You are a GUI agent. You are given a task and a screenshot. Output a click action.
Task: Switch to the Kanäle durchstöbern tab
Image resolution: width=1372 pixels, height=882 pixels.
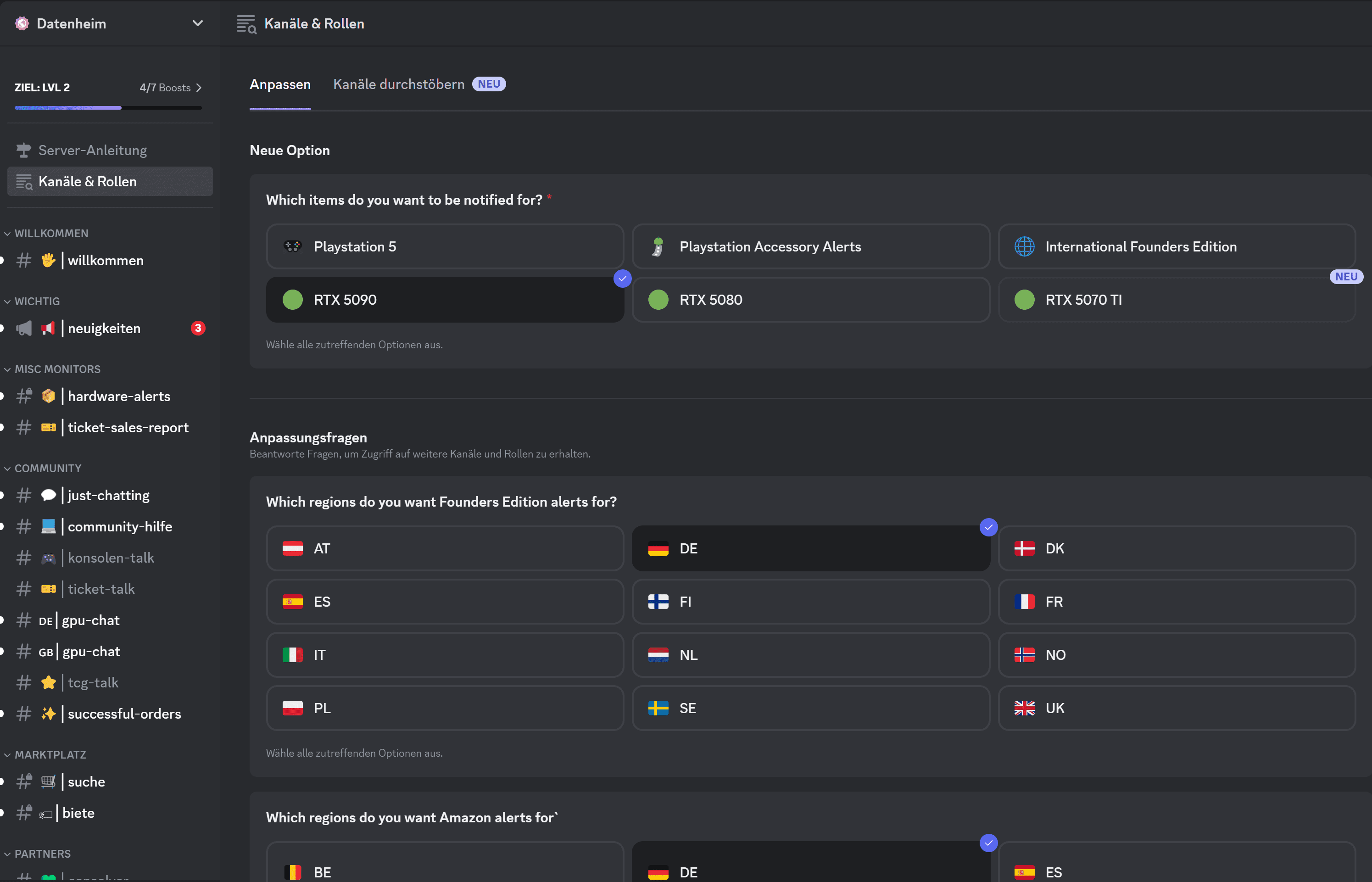(x=399, y=84)
